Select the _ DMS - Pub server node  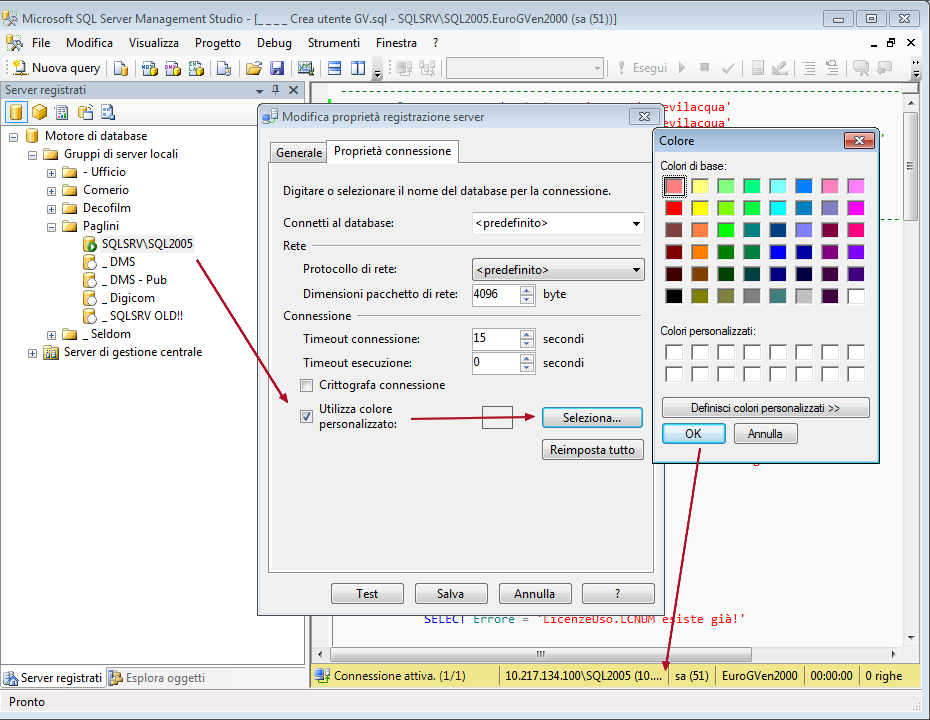click(x=134, y=280)
